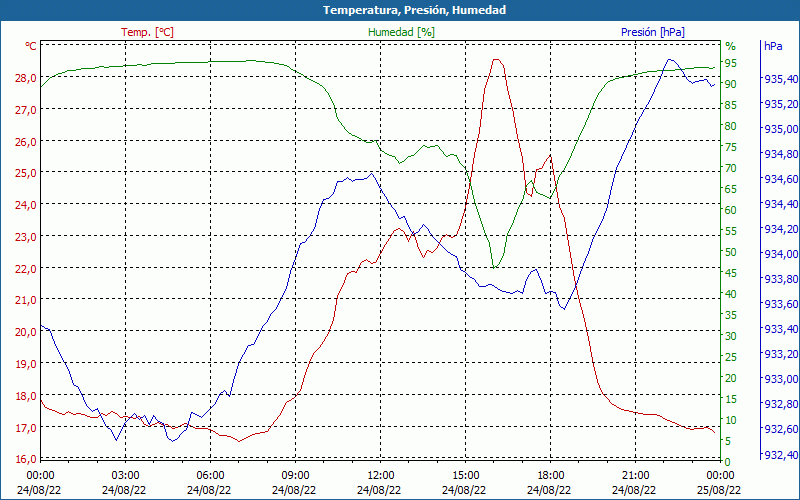Click temperature axis value 22,0

pyautogui.click(x=27, y=269)
